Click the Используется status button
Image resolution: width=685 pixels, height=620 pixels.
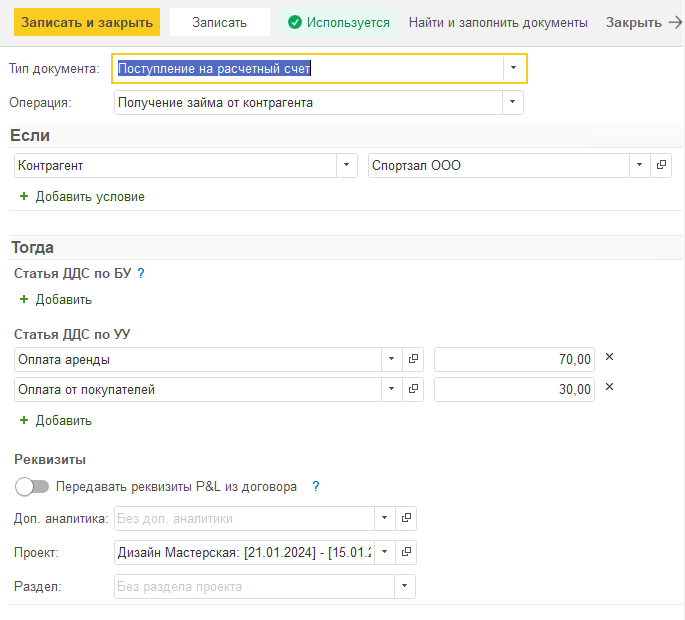339,22
